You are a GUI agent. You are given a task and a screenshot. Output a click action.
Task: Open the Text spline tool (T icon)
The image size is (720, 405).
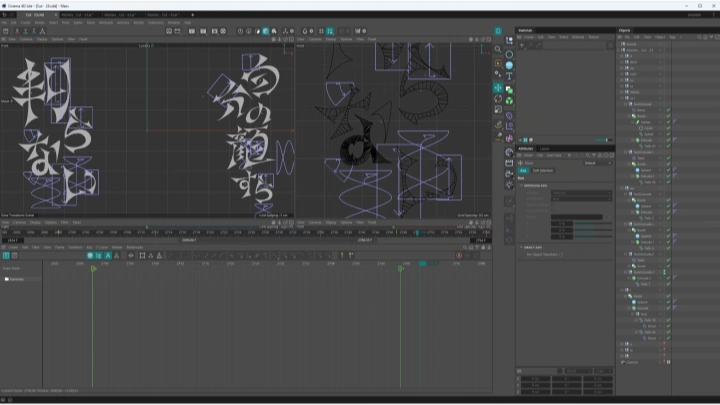coord(509,76)
